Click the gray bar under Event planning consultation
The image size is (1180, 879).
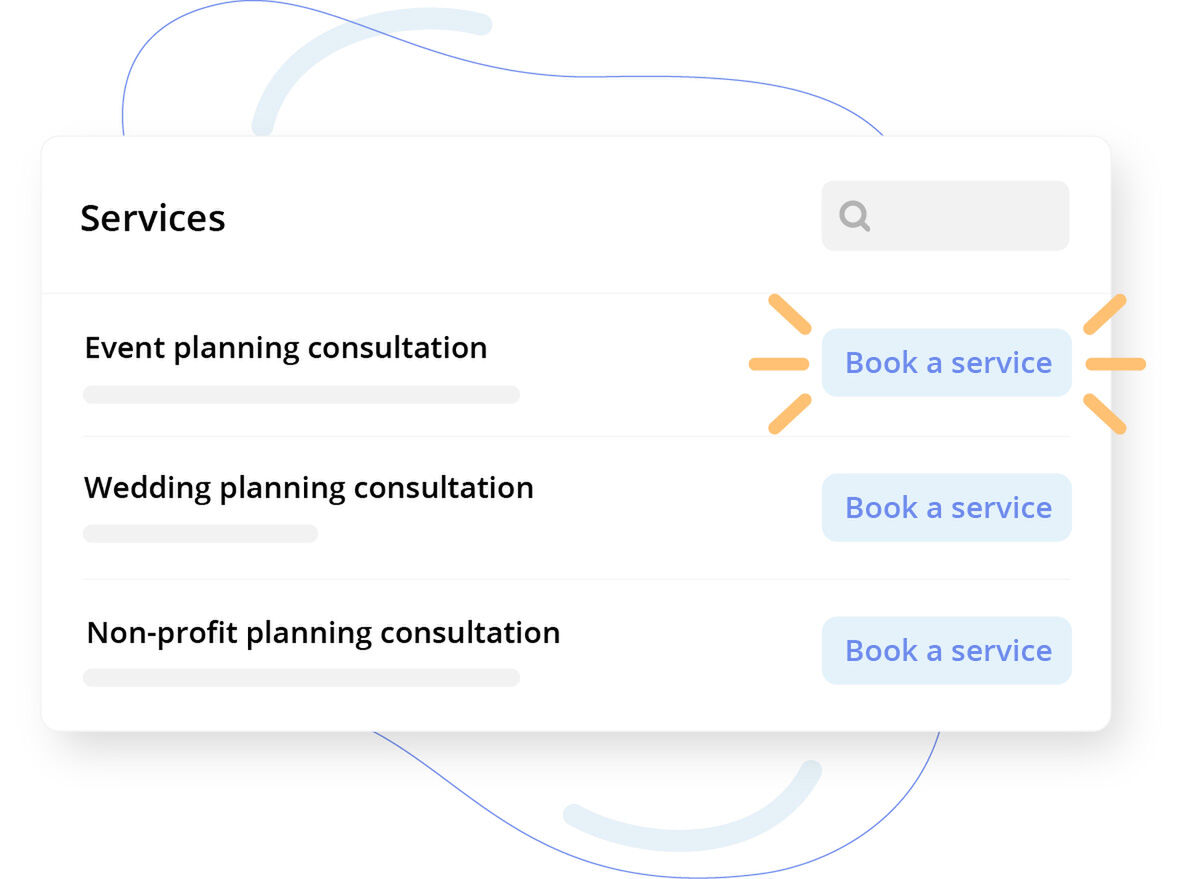(301, 394)
